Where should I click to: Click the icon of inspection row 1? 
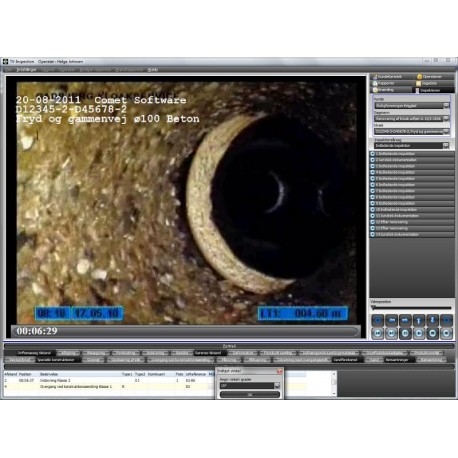point(373,154)
